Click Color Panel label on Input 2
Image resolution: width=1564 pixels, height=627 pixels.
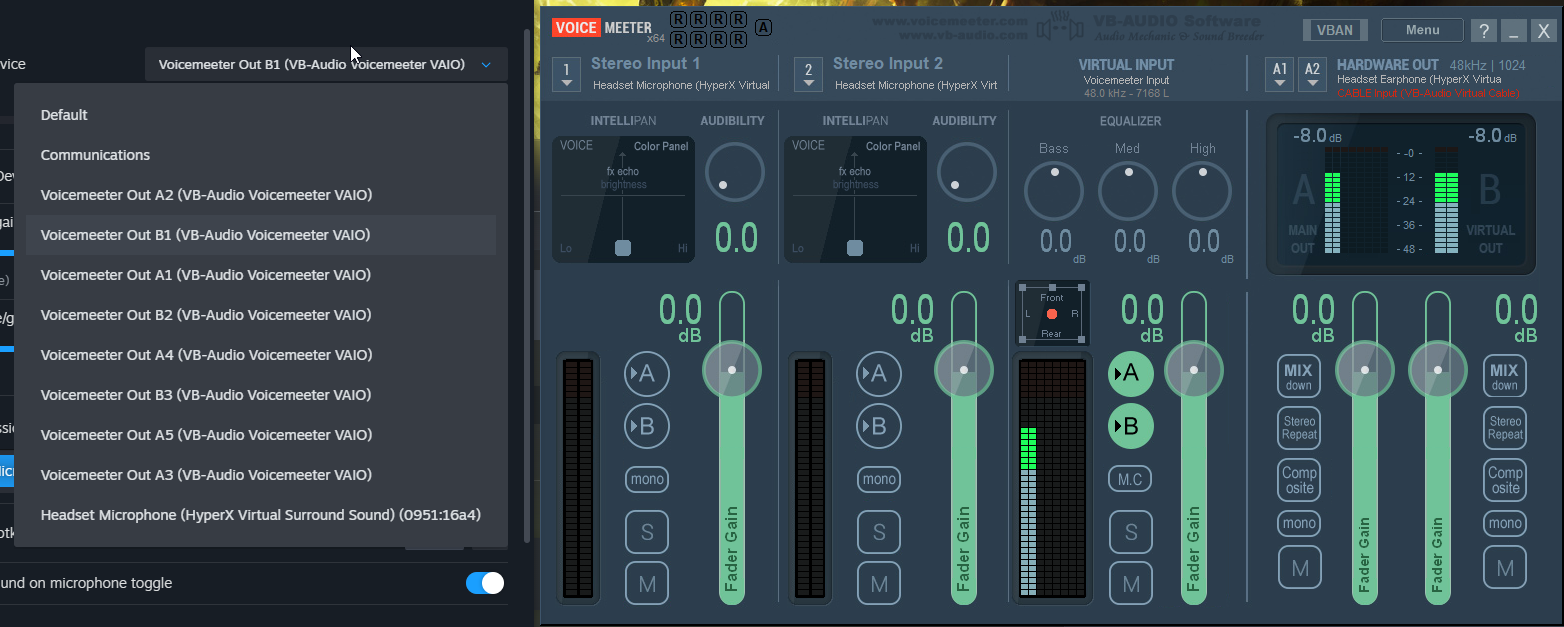[893, 146]
